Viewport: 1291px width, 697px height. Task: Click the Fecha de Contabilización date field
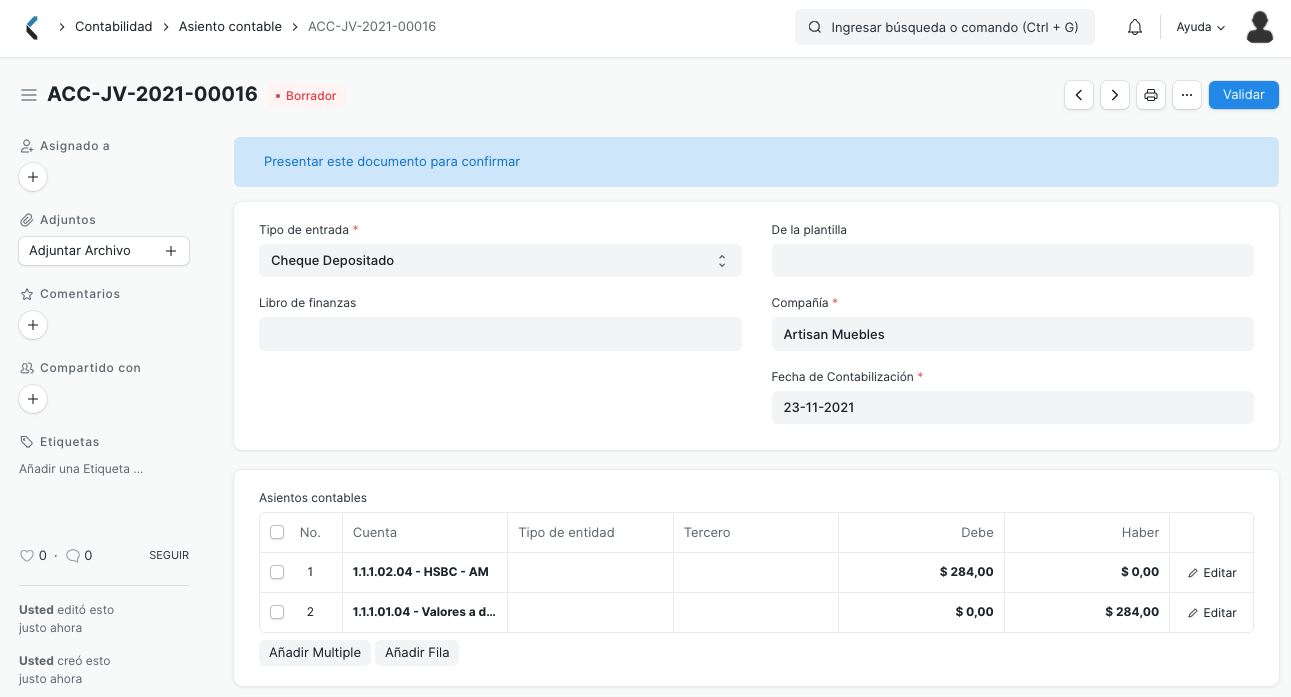(1012, 407)
